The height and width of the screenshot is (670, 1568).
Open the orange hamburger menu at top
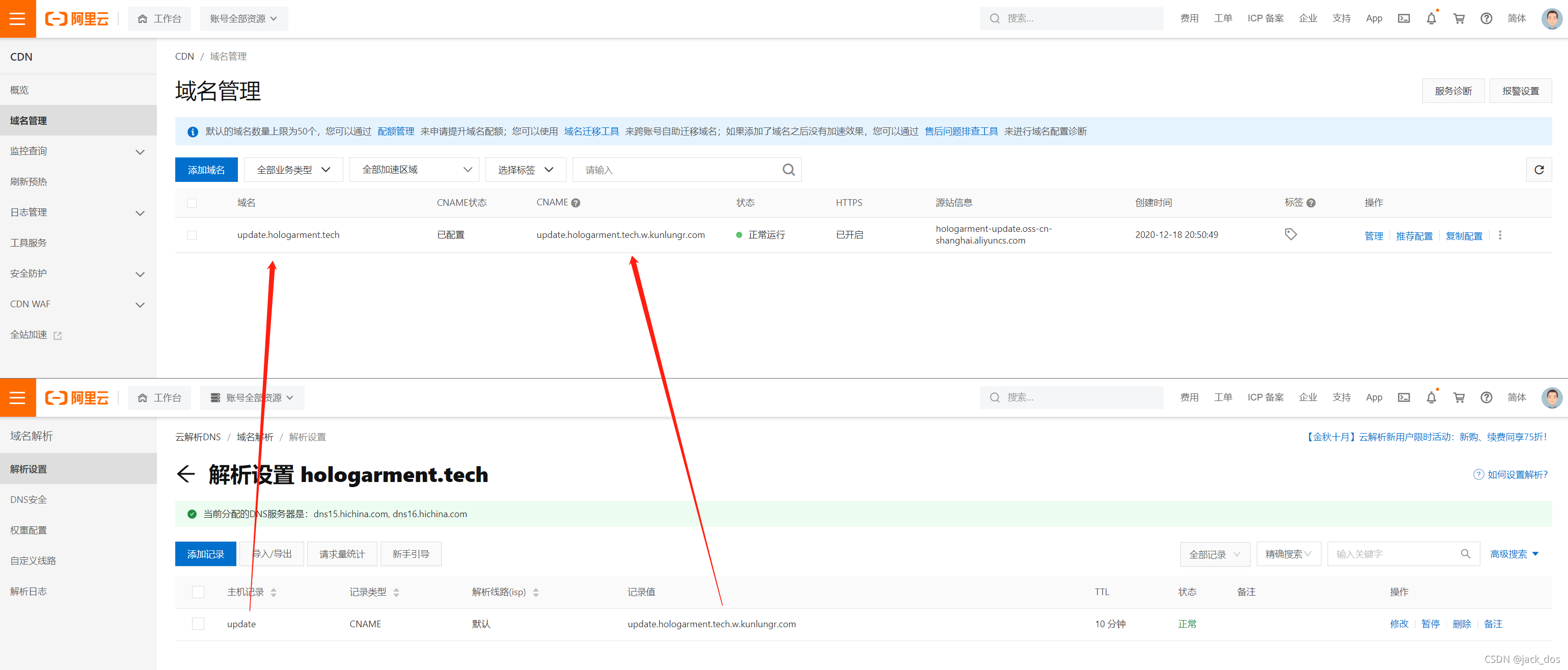pyautogui.click(x=18, y=18)
